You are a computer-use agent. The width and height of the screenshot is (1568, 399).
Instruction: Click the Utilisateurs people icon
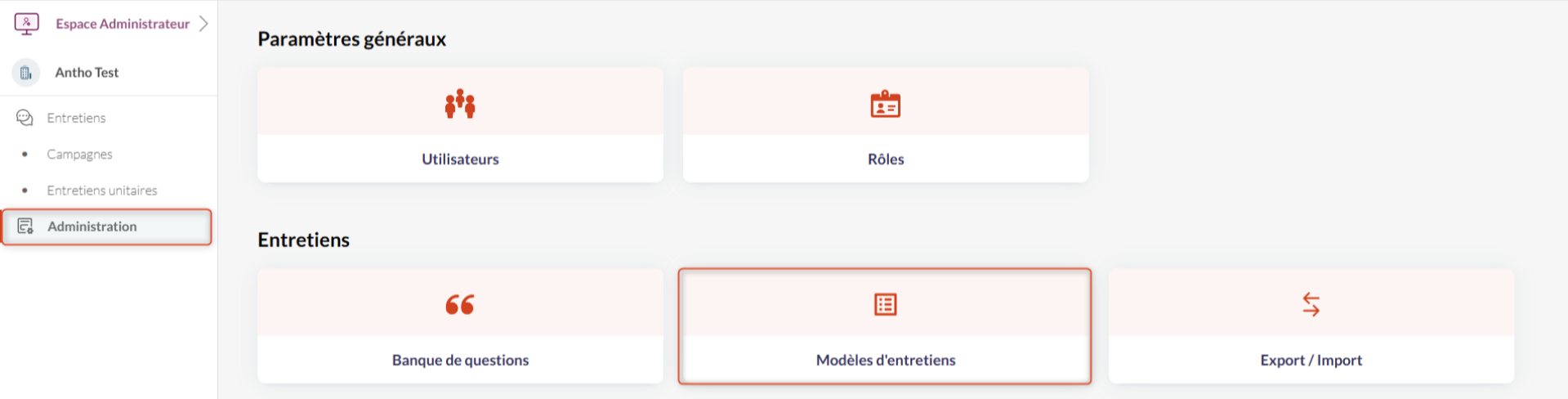460,104
